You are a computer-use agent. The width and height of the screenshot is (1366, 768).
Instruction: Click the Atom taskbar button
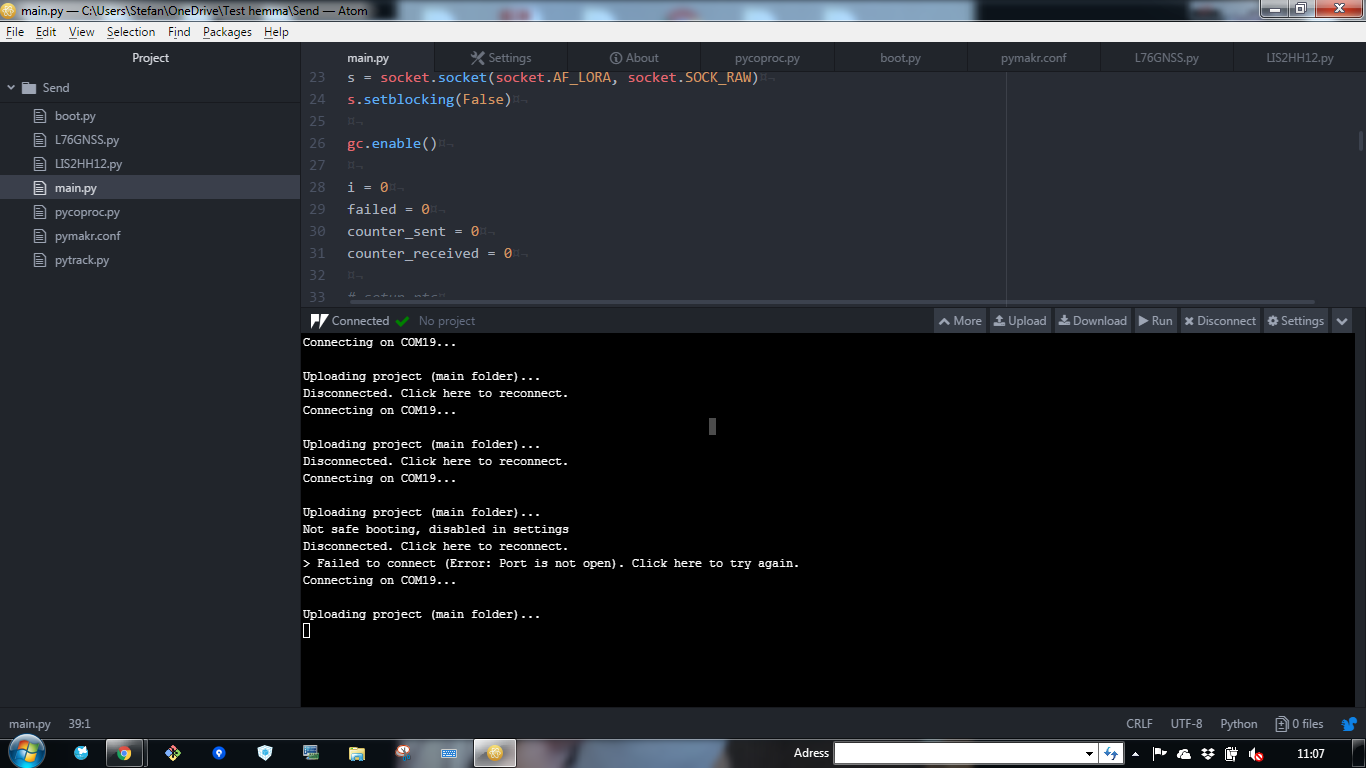tap(494, 753)
